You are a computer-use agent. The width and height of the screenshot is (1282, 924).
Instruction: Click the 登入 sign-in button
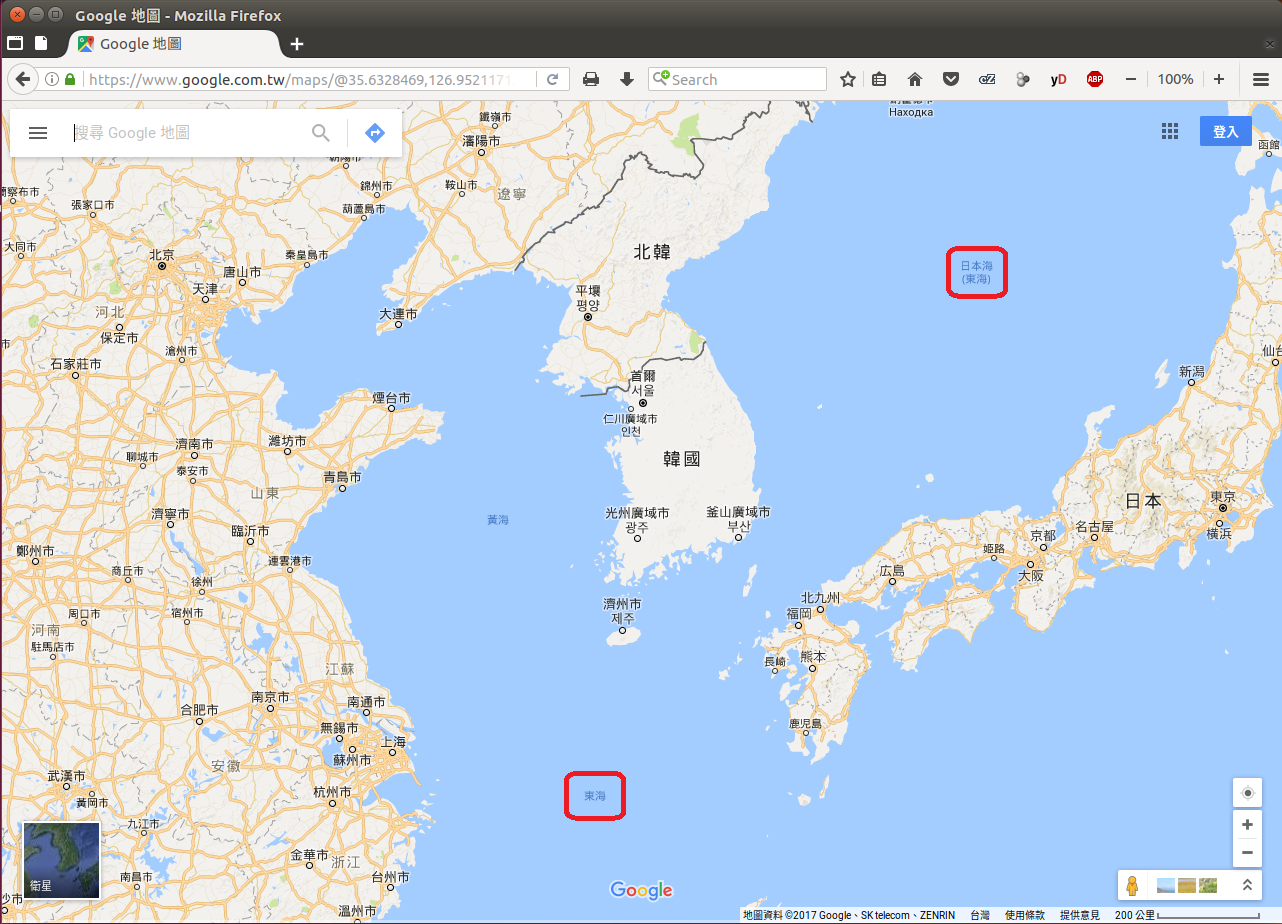pyautogui.click(x=1225, y=132)
